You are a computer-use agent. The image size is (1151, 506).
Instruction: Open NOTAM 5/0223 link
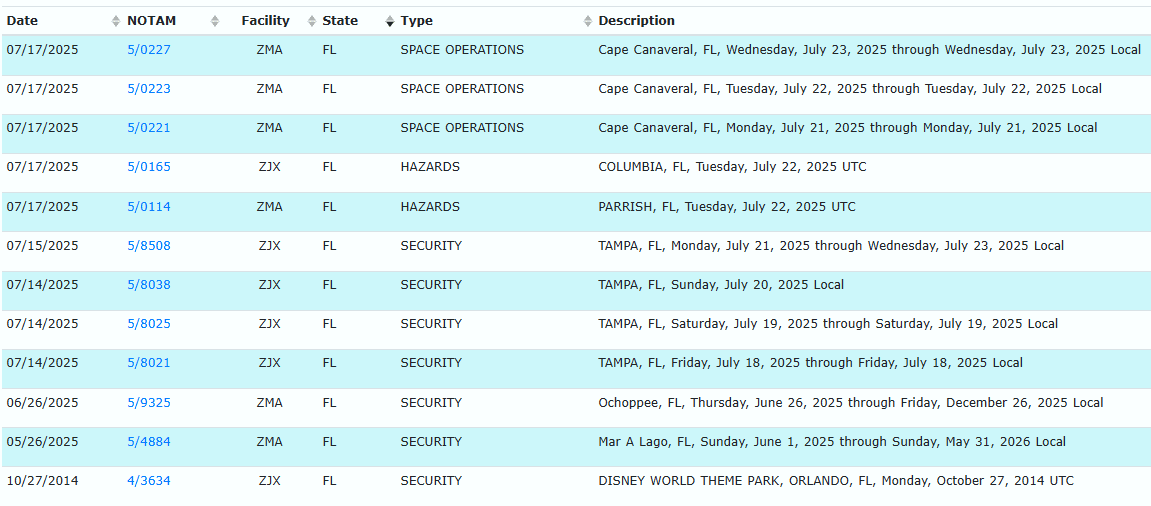point(149,89)
